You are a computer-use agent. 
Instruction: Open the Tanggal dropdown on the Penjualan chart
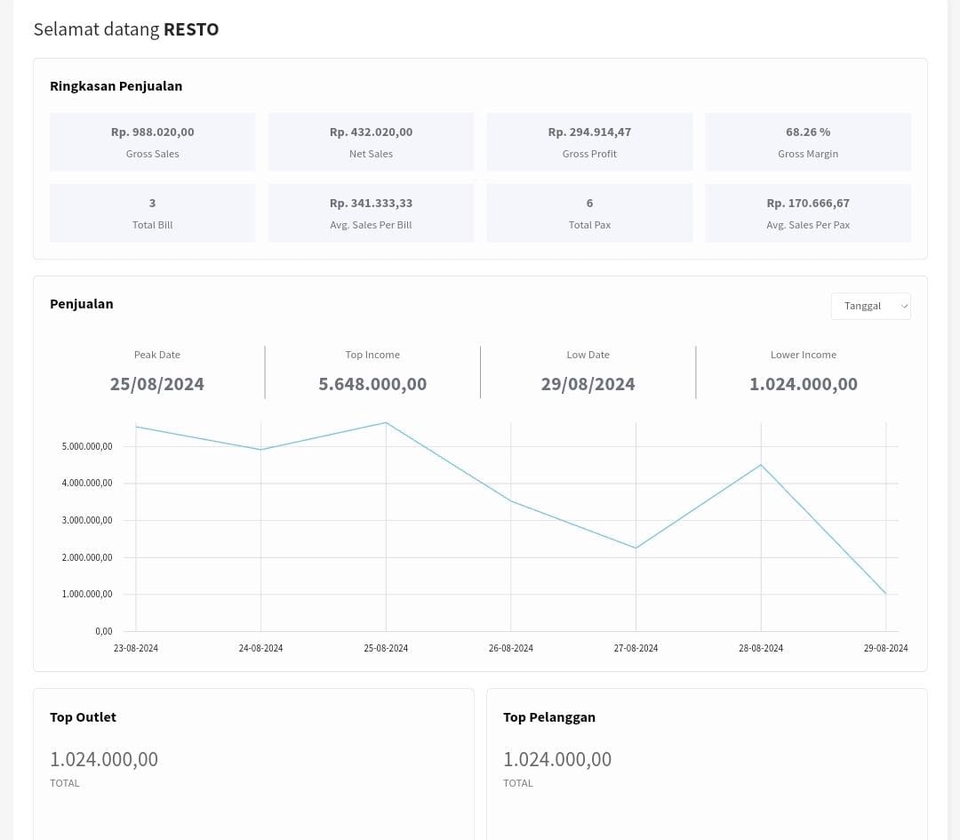pos(870,306)
